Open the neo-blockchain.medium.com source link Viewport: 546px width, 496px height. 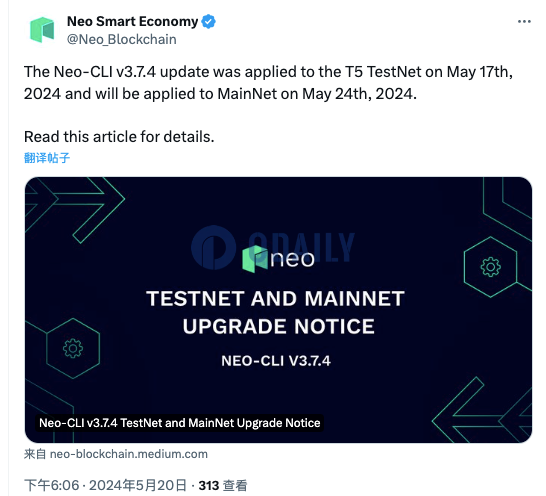tap(129, 454)
